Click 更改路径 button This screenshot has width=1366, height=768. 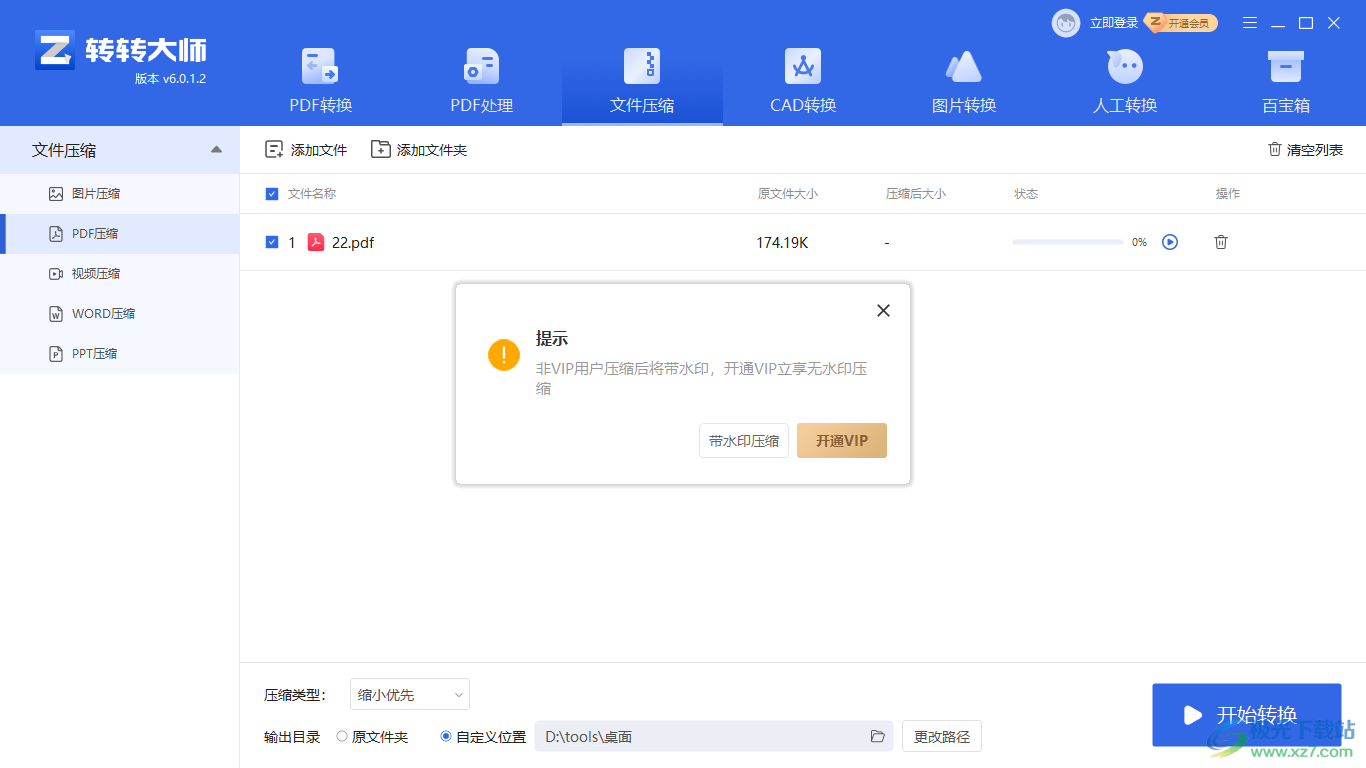942,737
